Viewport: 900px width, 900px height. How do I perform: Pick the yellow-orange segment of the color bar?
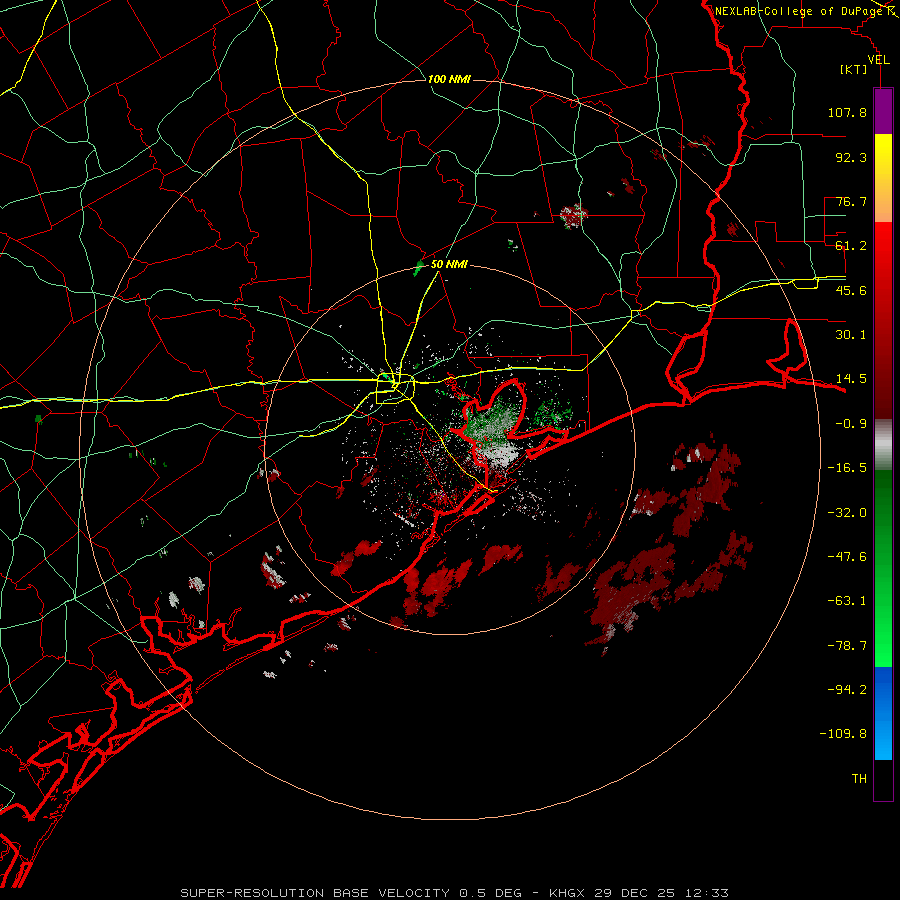point(883,178)
